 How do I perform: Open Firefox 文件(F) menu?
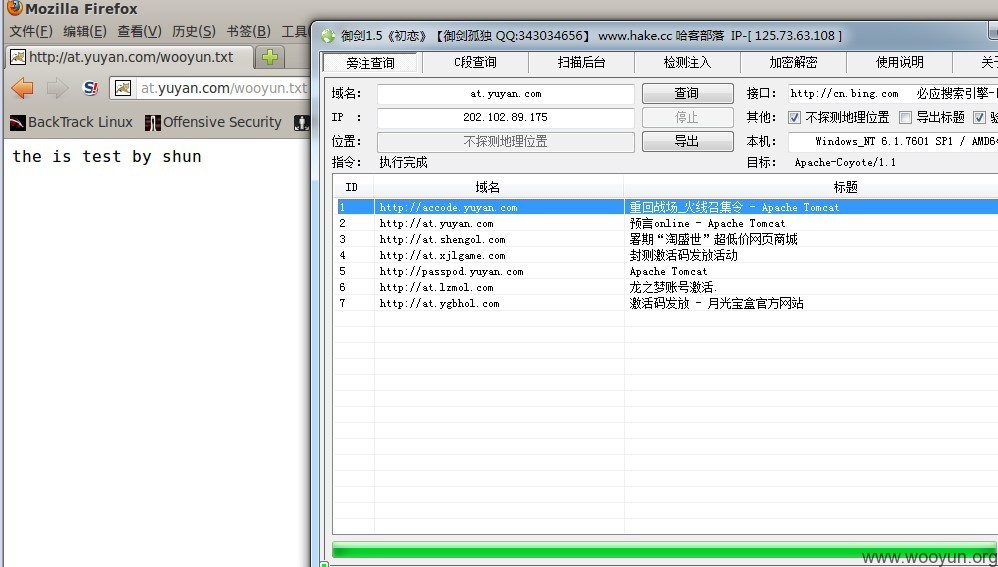click(31, 31)
